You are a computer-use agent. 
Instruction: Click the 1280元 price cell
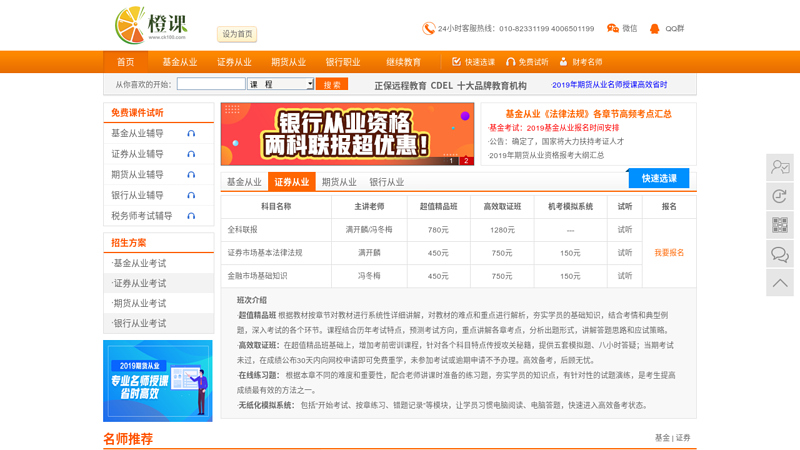pos(502,230)
